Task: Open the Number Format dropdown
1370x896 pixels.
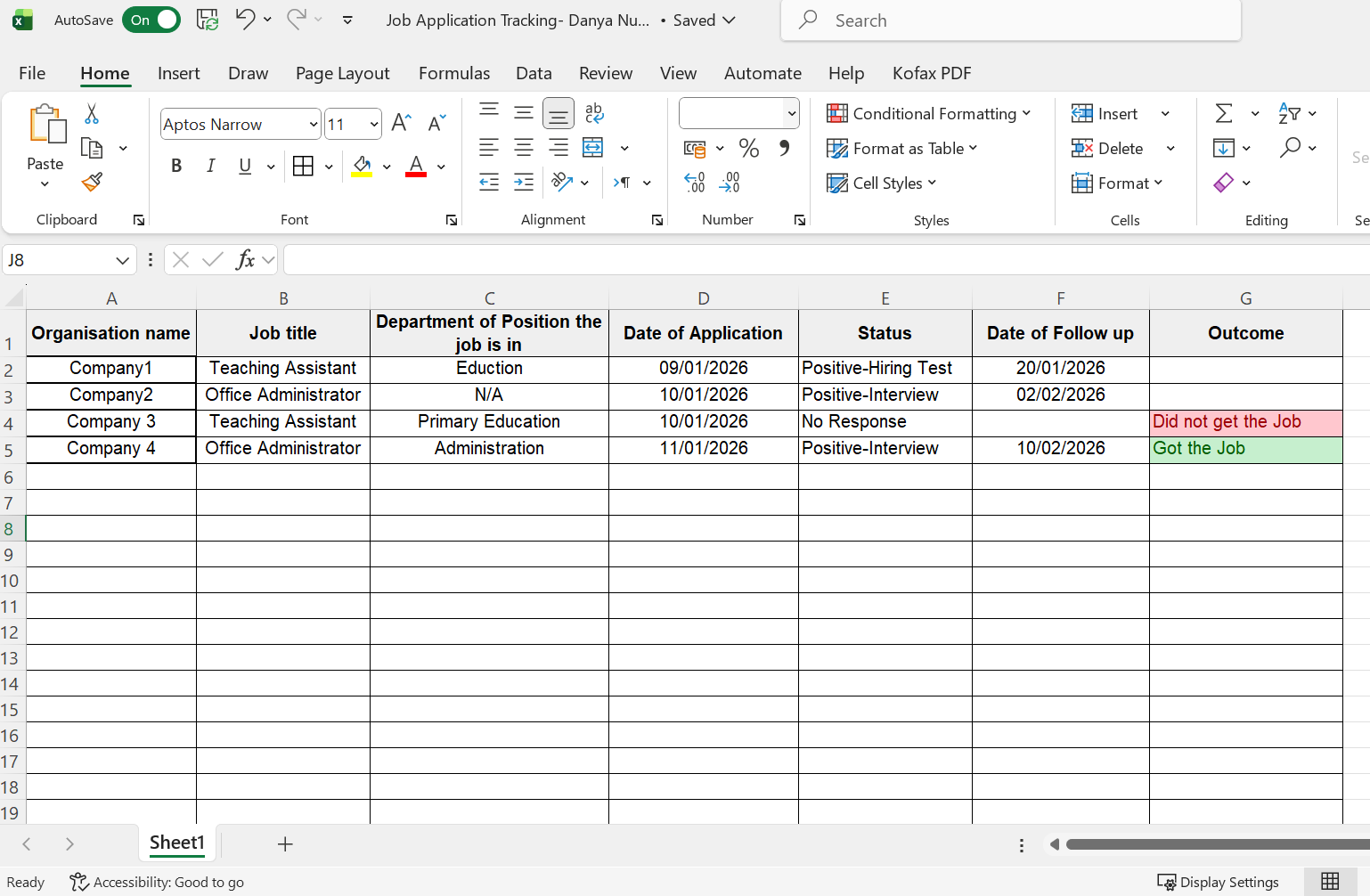Action: pyautogui.click(x=791, y=113)
